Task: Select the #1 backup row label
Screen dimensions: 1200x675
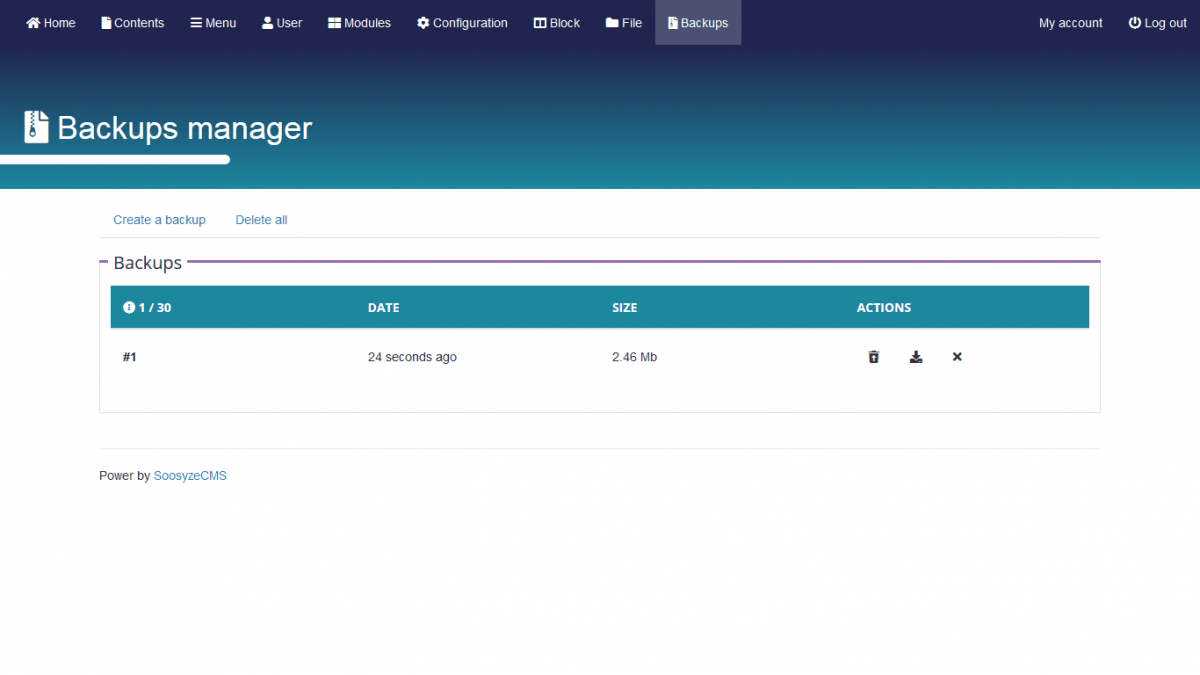Action: (129, 357)
